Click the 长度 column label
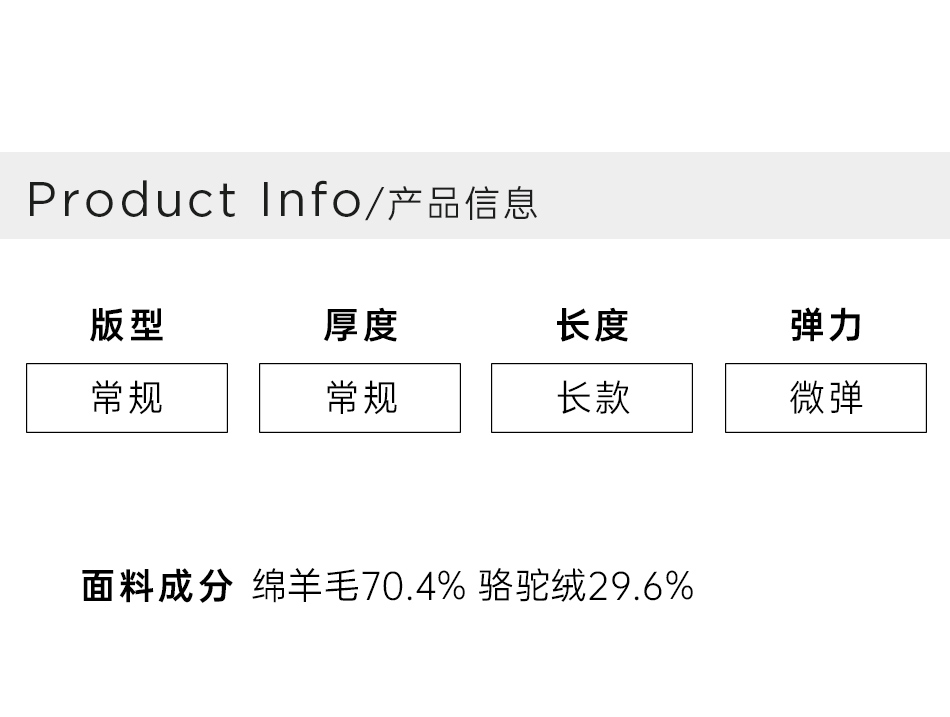 coord(592,325)
